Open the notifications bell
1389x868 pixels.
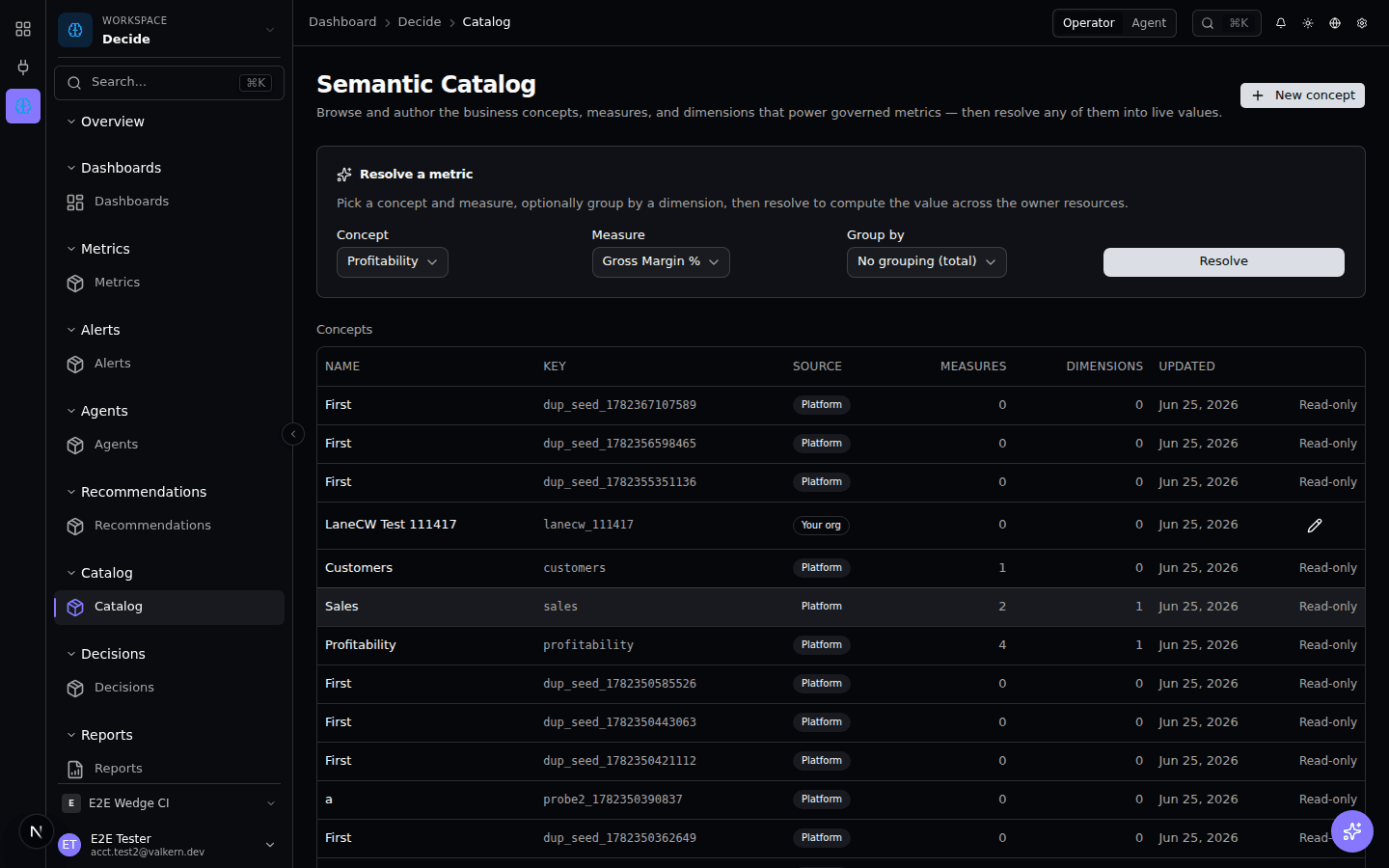1281,23
